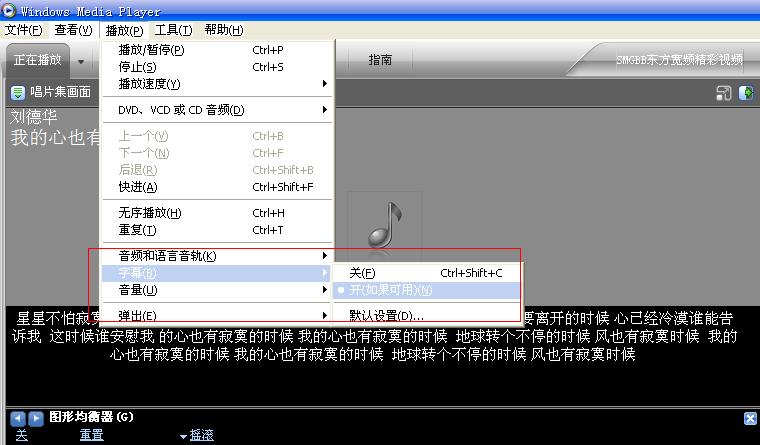The width and height of the screenshot is (760, 445).
Task: Open SMGBB东方宽频精彩视频 tab
Action: 679,60
